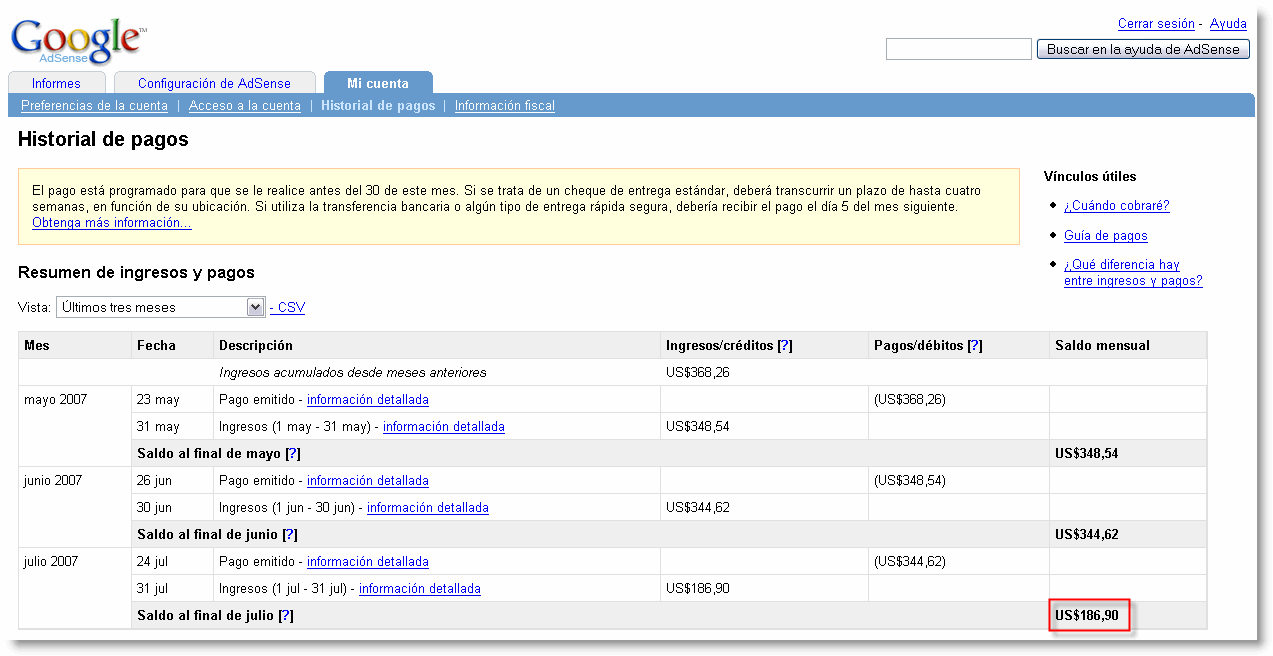The image size is (1273, 656).
Task: Open información detallada for 31 may earnings
Action: 444,427
